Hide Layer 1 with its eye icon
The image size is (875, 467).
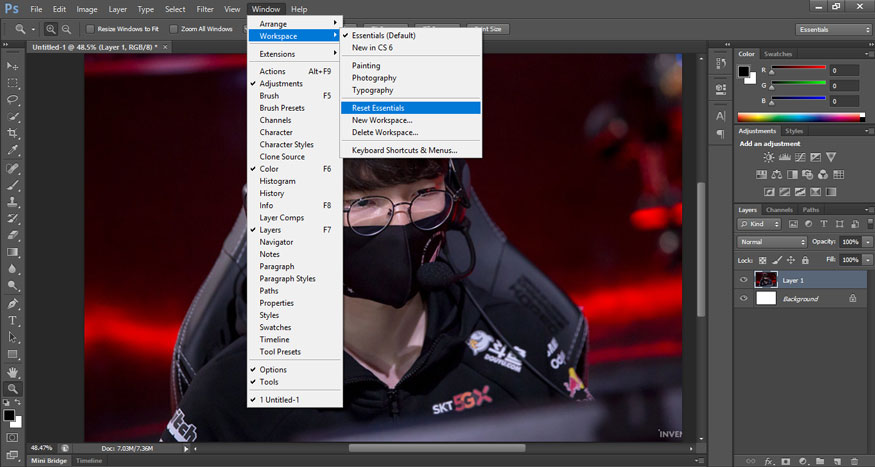(743, 280)
